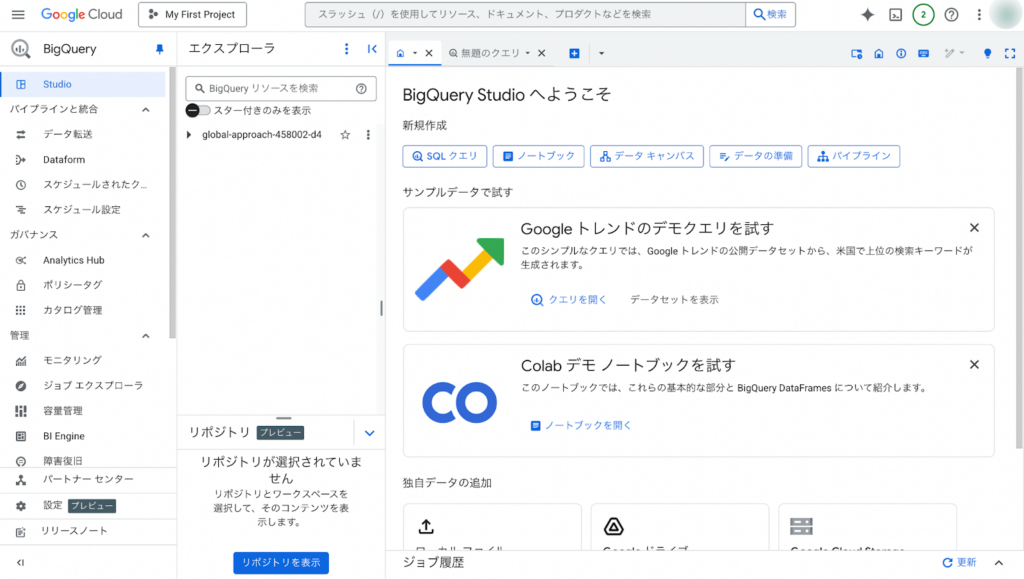Open dropdown arrow next to new tab
This screenshot has width=1024, height=579.
pyautogui.click(x=601, y=53)
